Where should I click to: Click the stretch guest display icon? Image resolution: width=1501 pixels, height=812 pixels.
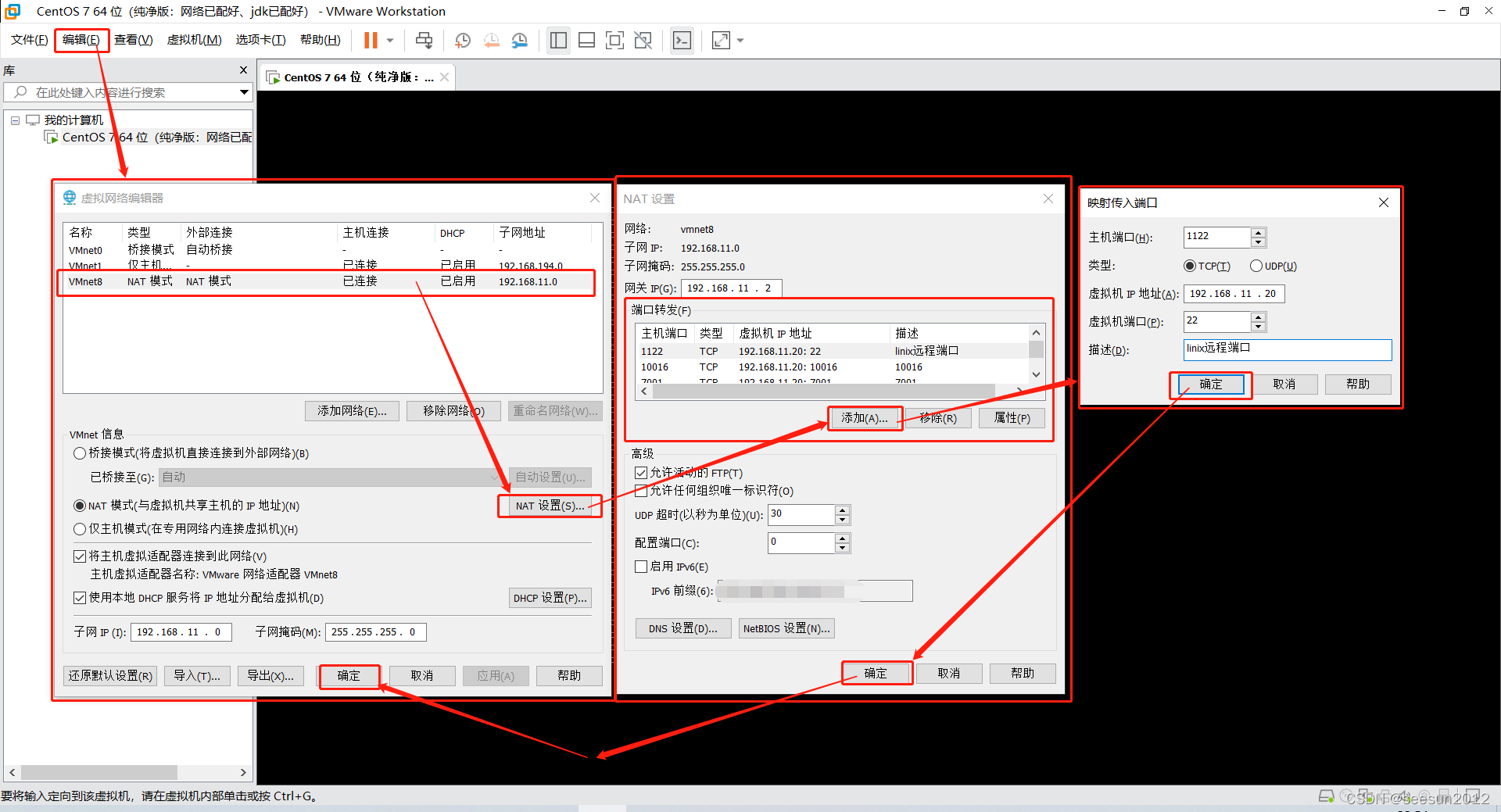point(721,41)
